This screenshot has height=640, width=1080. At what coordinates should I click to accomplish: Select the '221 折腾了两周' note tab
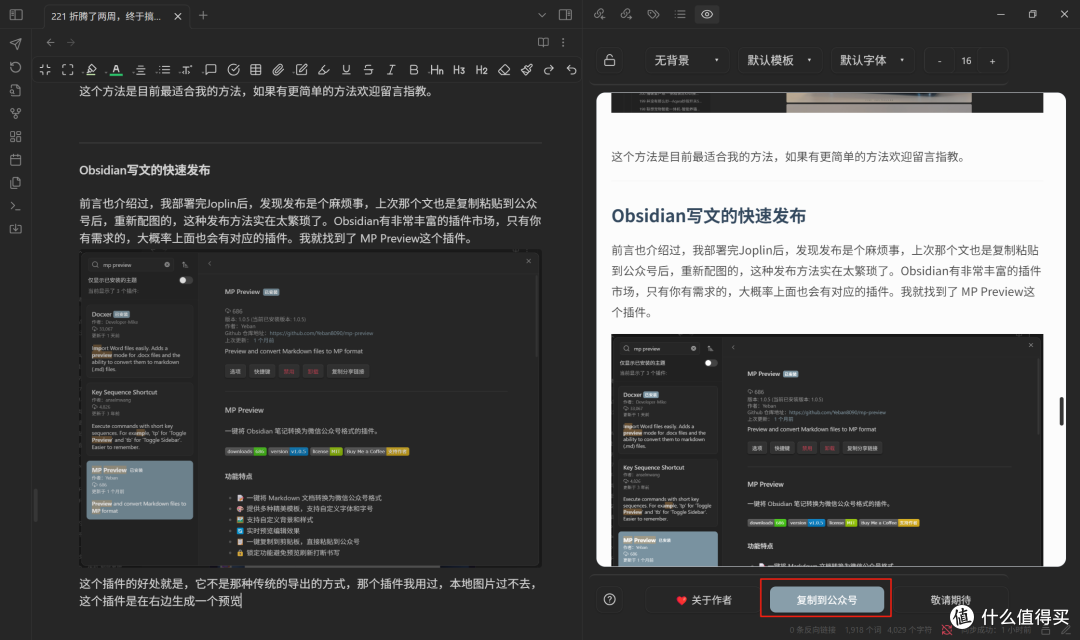coord(106,16)
